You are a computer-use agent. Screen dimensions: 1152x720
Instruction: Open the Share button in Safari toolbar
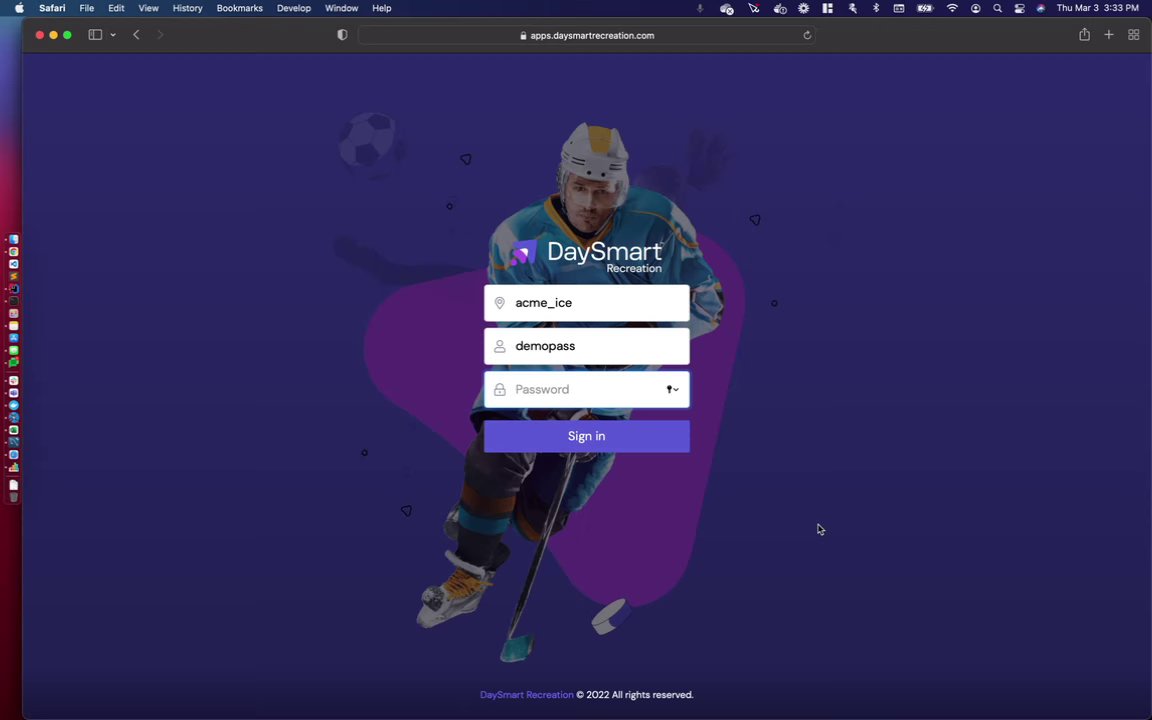pyautogui.click(x=1084, y=35)
